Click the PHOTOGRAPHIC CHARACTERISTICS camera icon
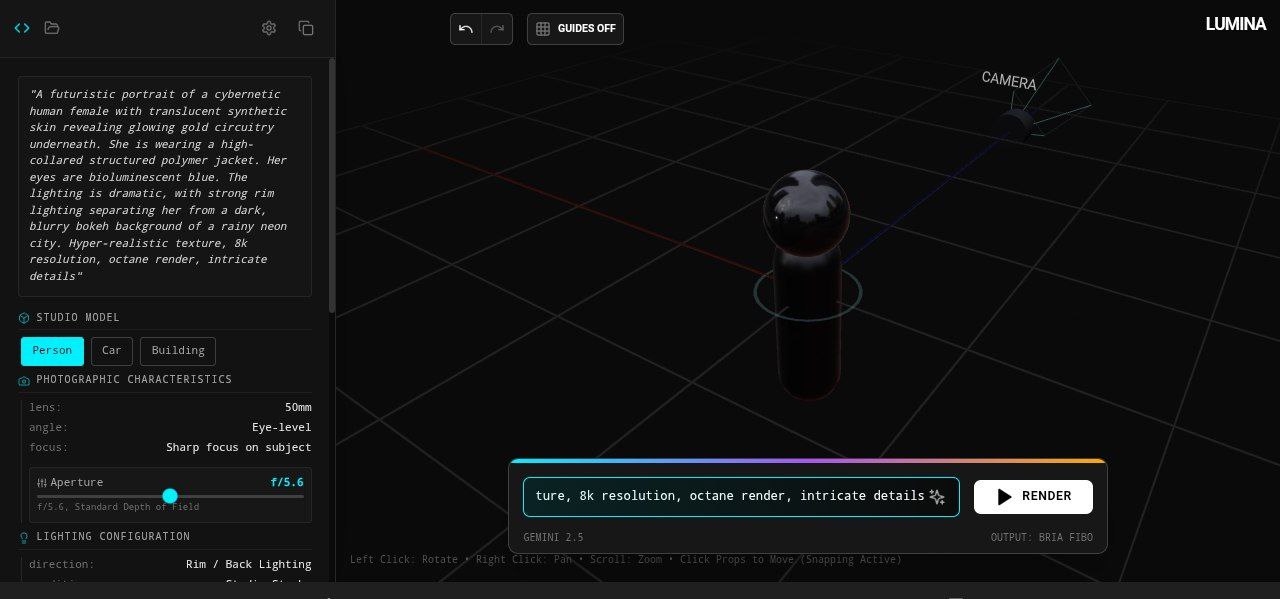The width and height of the screenshot is (1280, 599). point(24,380)
